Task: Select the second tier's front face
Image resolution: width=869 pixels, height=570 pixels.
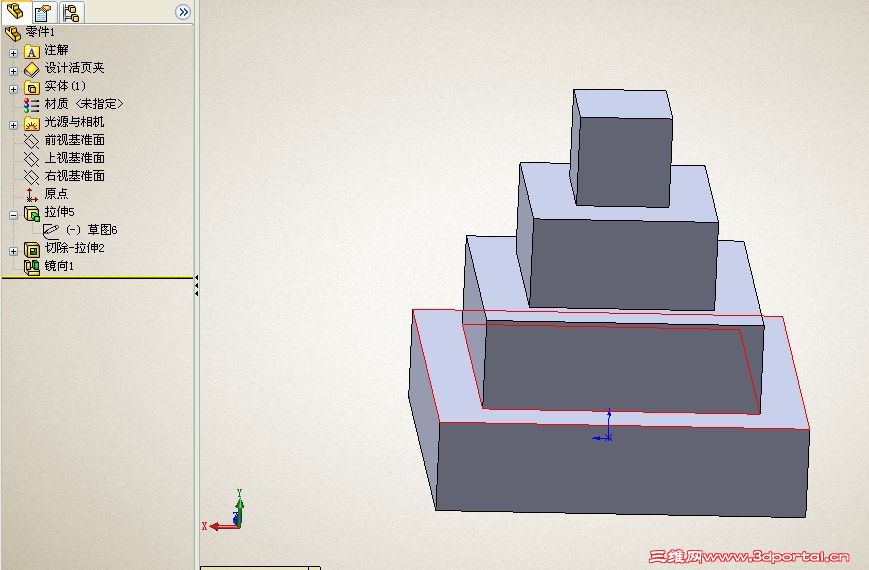Action: (x=621, y=367)
